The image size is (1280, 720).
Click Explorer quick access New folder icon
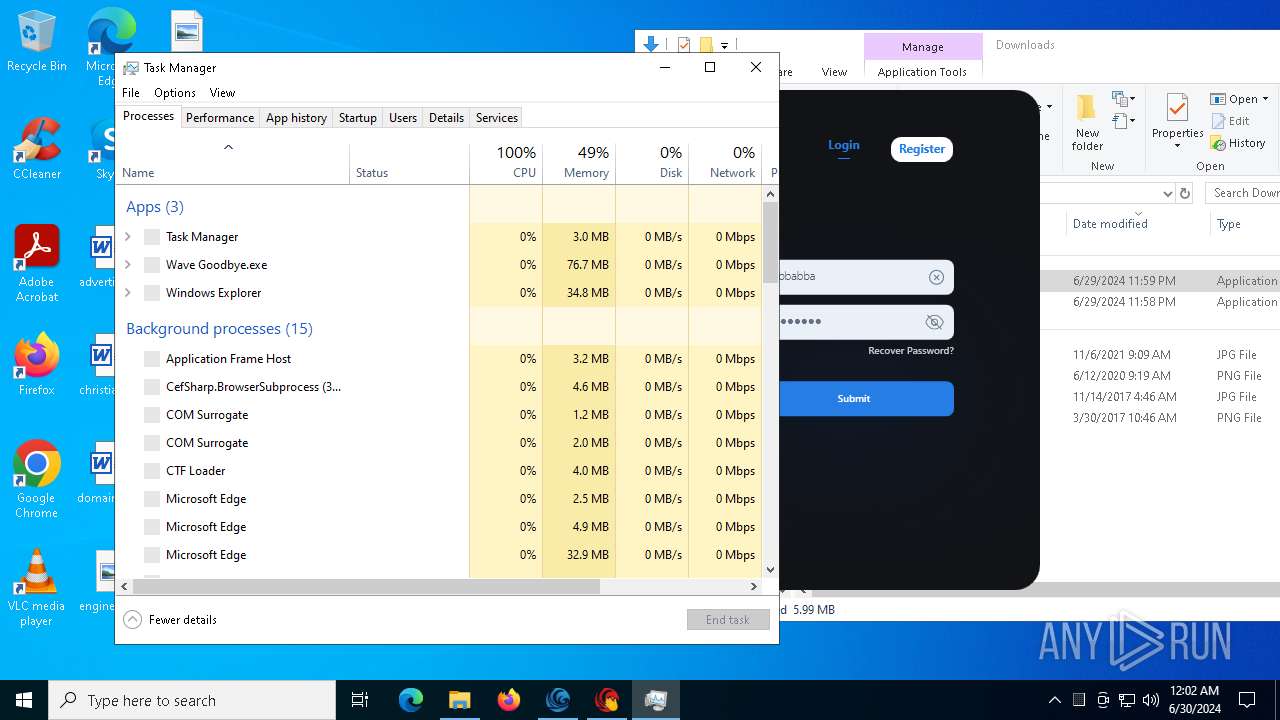pyautogui.click(x=706, y=45)
